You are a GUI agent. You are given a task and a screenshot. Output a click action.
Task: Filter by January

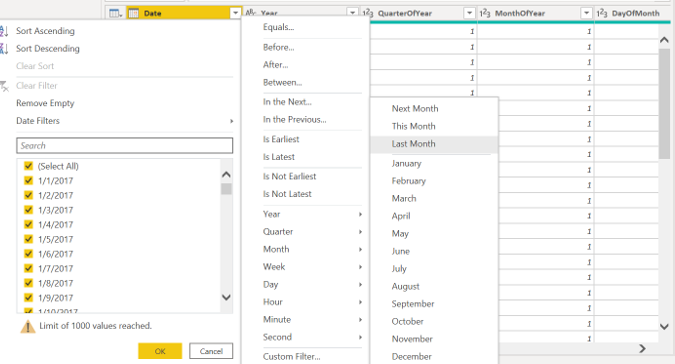(x=406, y=163)
